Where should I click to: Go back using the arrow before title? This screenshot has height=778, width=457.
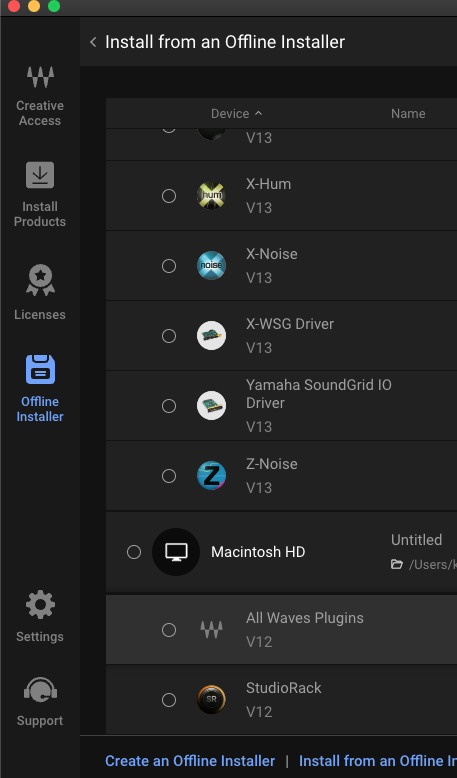[93, 42]
